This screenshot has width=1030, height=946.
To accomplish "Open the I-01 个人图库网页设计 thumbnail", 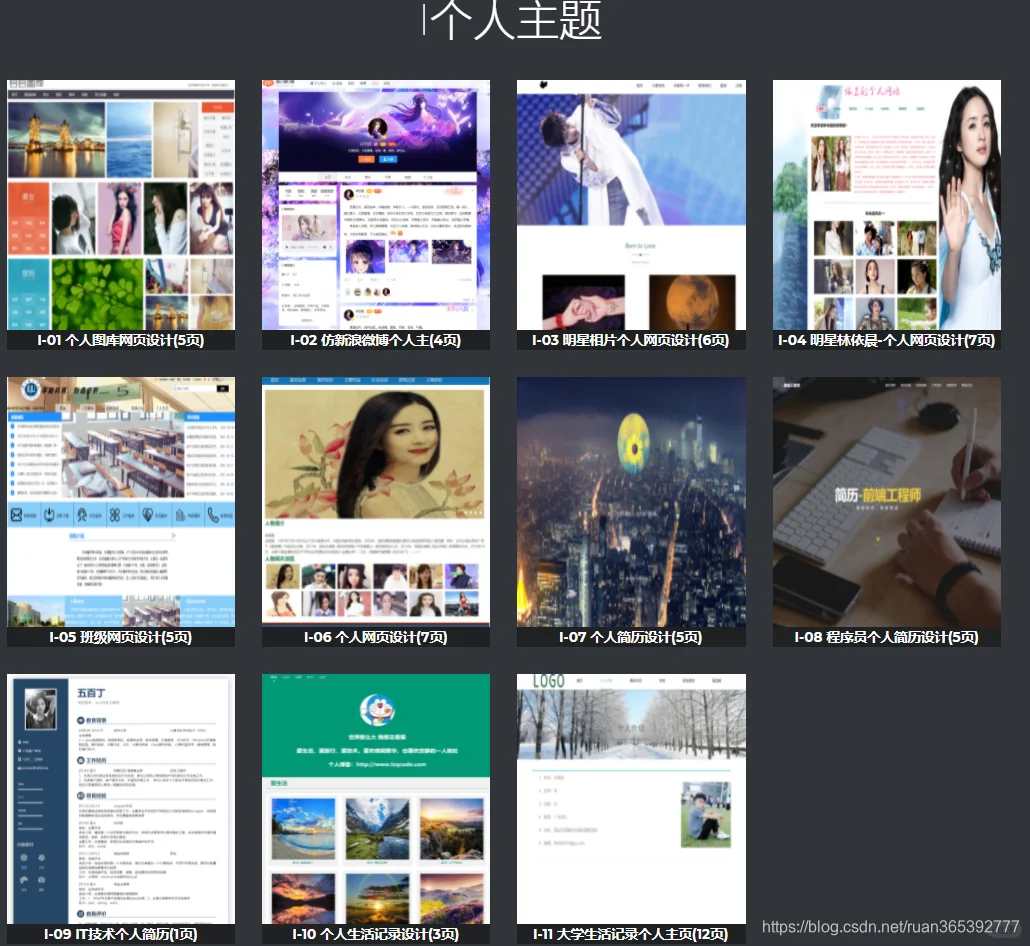I will (x=120, y=203).
